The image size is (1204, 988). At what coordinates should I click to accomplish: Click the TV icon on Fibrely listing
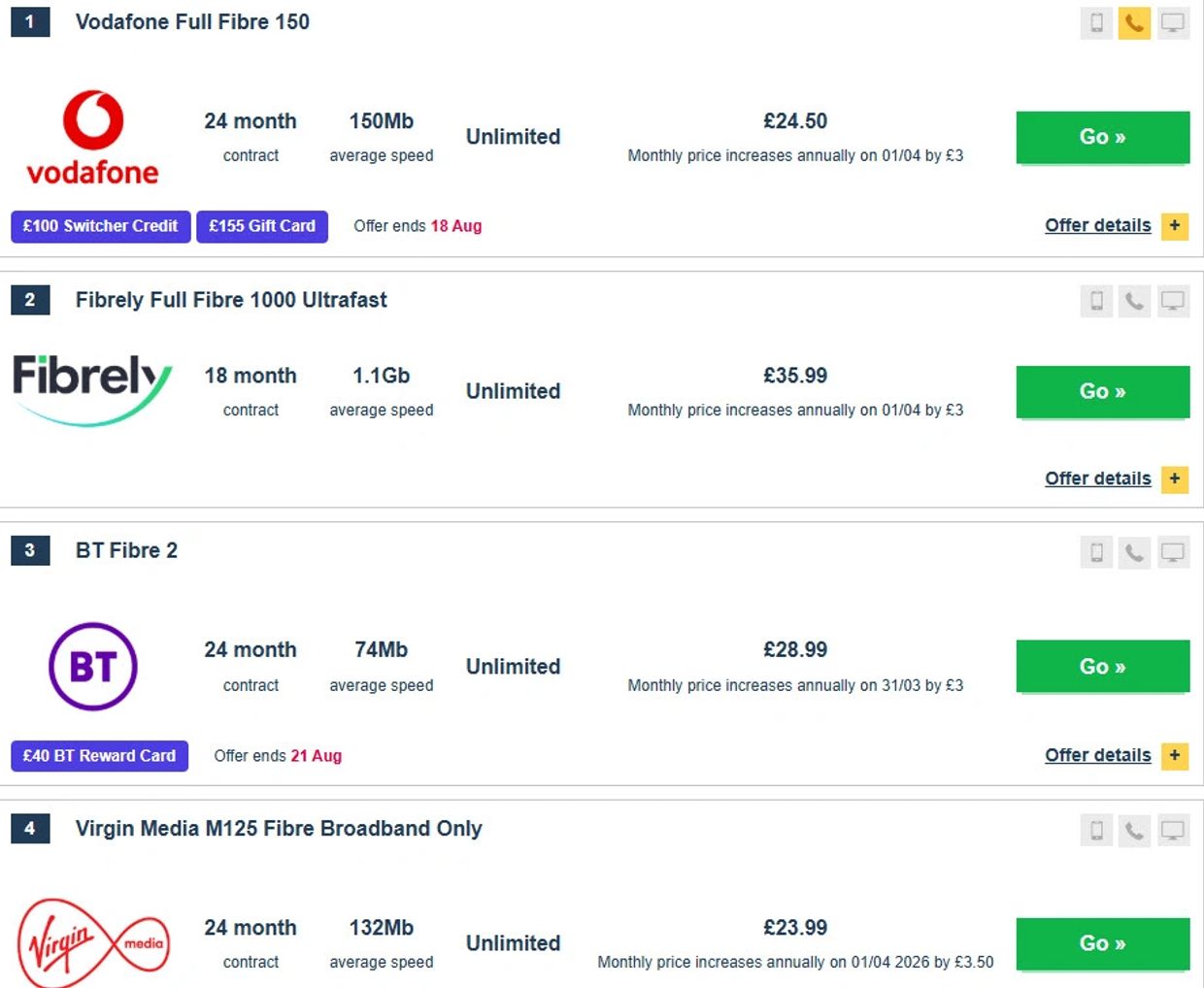pyautogui.click(x=1173, y=302)
